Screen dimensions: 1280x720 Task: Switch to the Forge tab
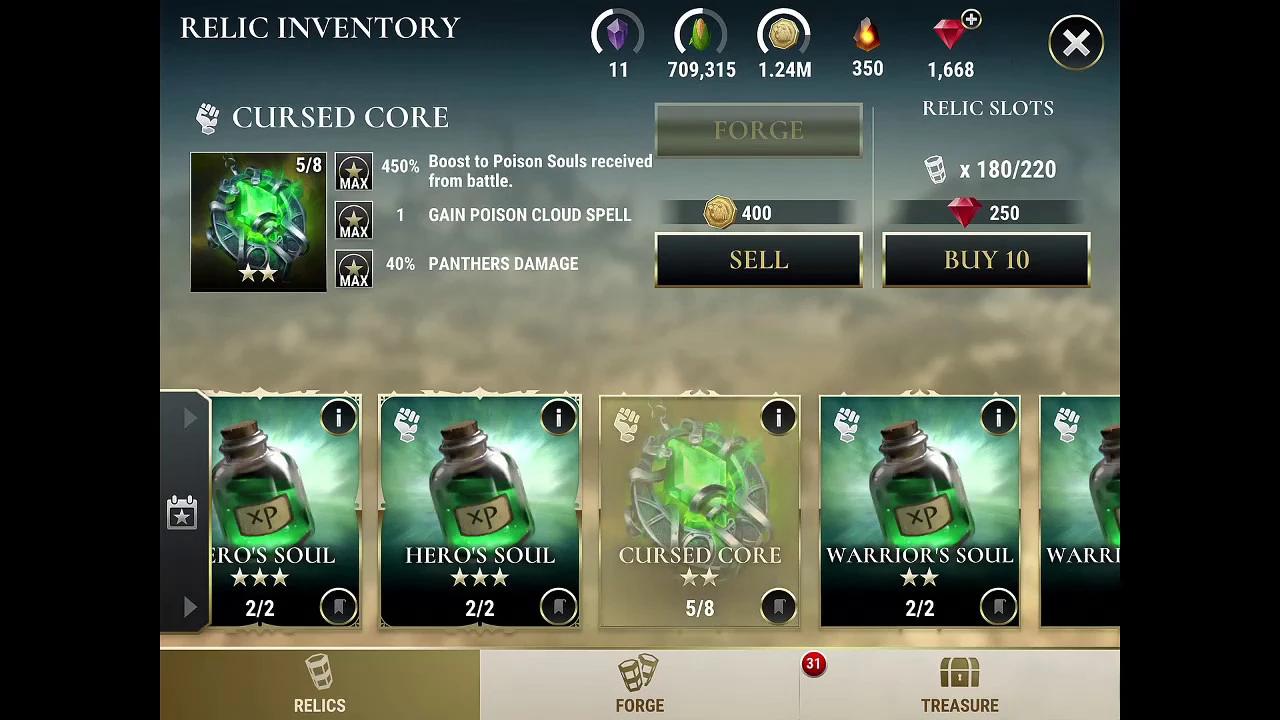[640, 685]
